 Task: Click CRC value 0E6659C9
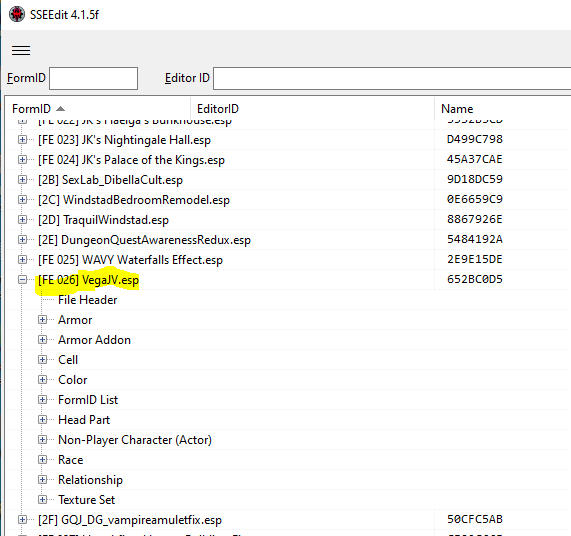tap(475, 199)
